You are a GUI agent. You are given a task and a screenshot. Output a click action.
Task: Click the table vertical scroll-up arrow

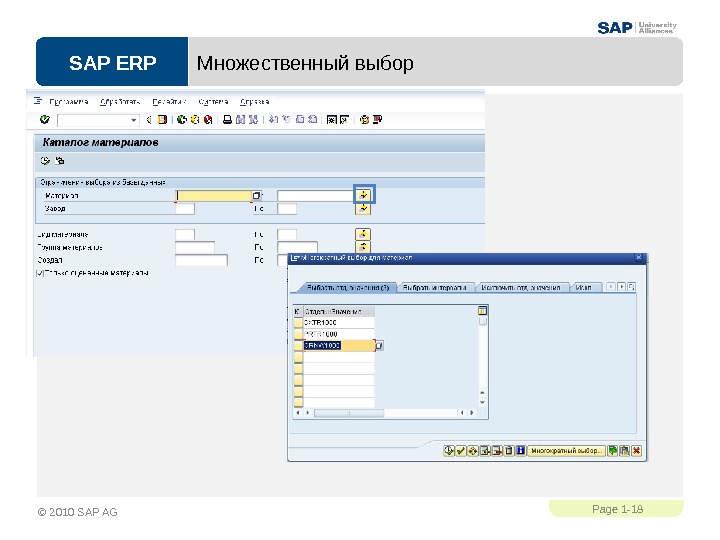pyautogui.click(x=482, y=393)
